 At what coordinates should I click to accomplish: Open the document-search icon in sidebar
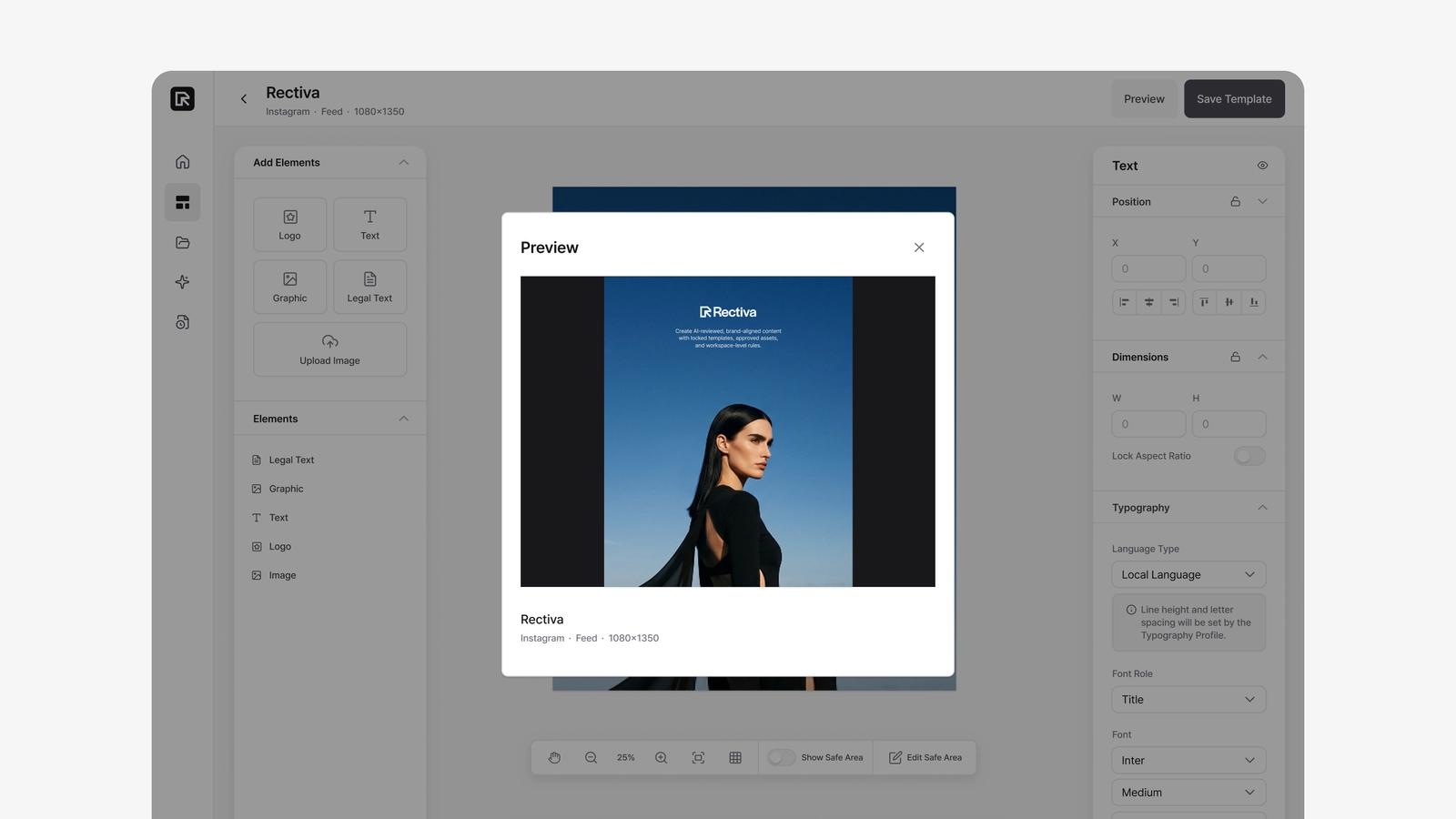point(183,322)
